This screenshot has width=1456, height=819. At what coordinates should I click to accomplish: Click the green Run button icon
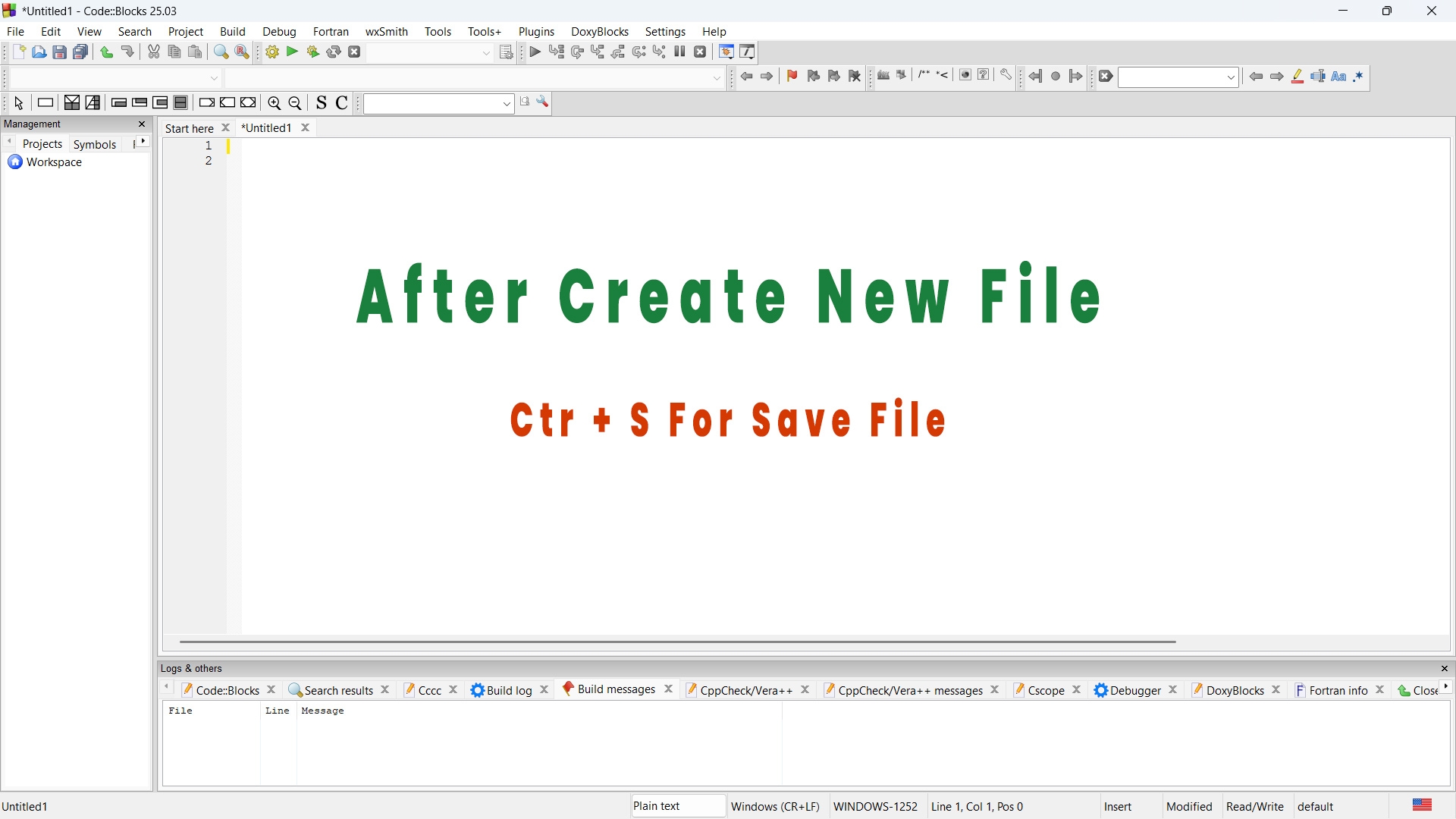(x=292, y=52)
